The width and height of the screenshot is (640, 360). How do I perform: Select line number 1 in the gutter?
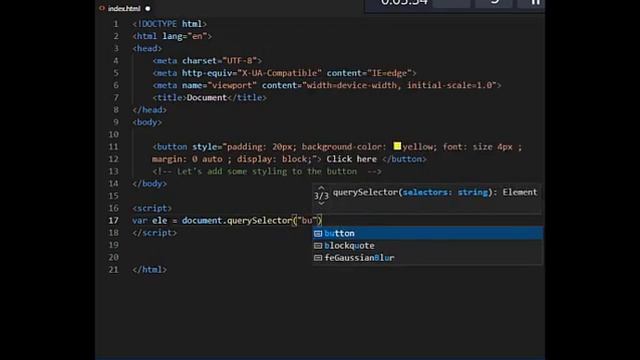point(116,24)
